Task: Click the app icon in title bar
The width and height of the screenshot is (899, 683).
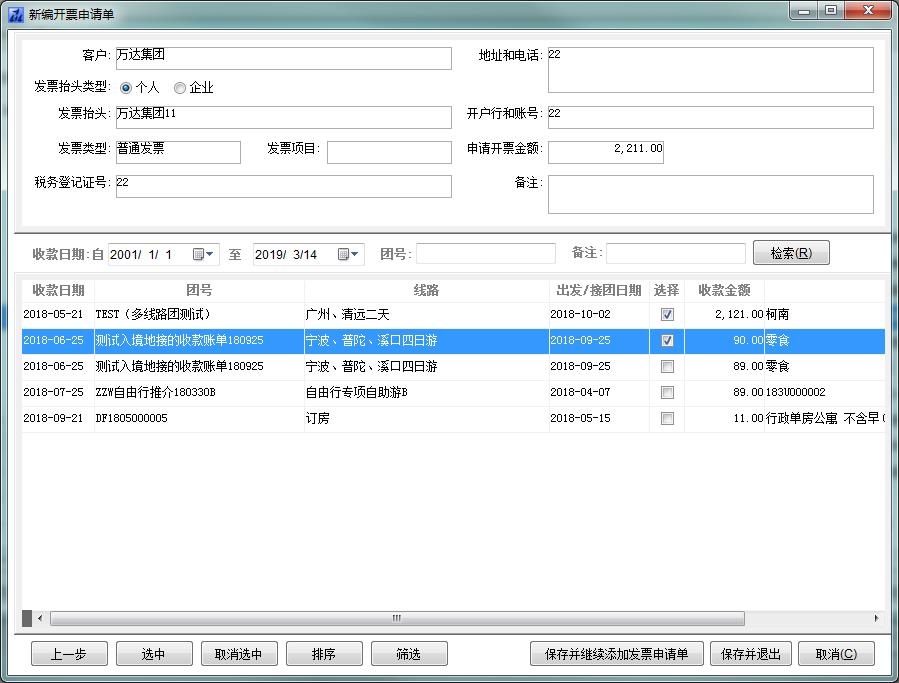Action: (16, 13)
